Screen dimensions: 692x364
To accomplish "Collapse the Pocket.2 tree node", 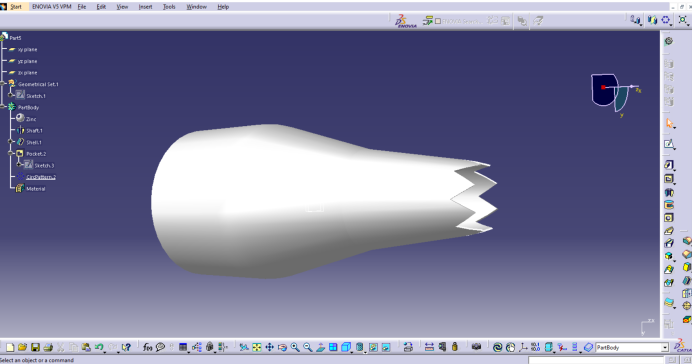I will [x=11, y=154].
